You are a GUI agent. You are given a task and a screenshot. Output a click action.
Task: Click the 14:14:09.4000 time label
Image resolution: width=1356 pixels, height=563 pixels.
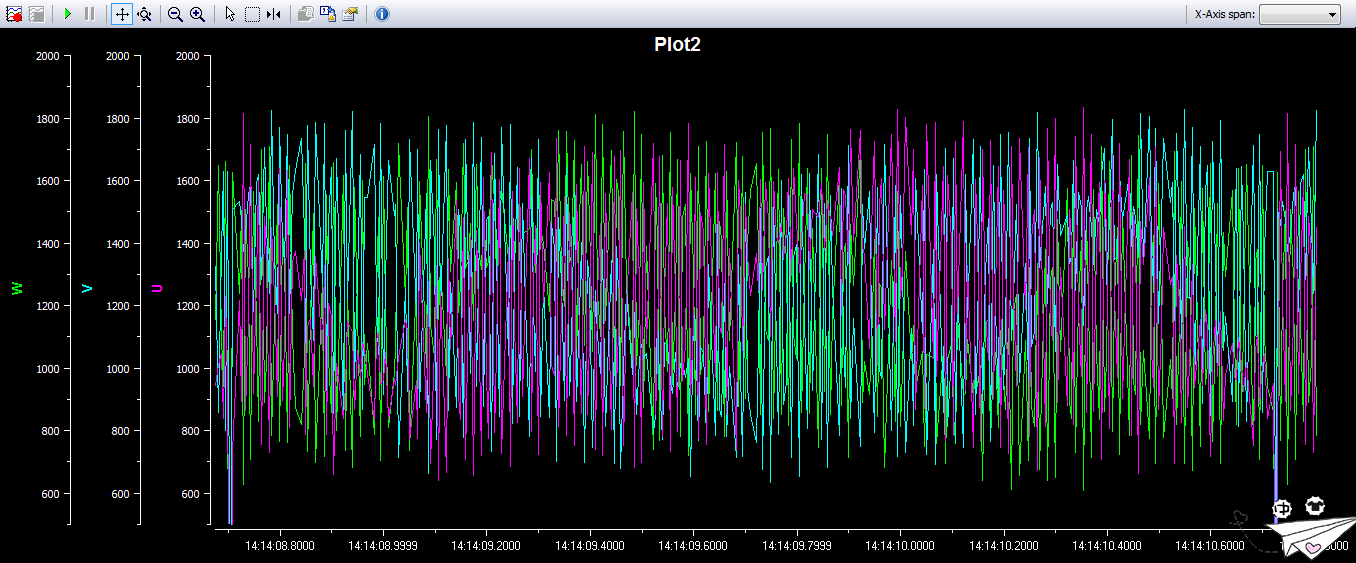coord(590,546)
